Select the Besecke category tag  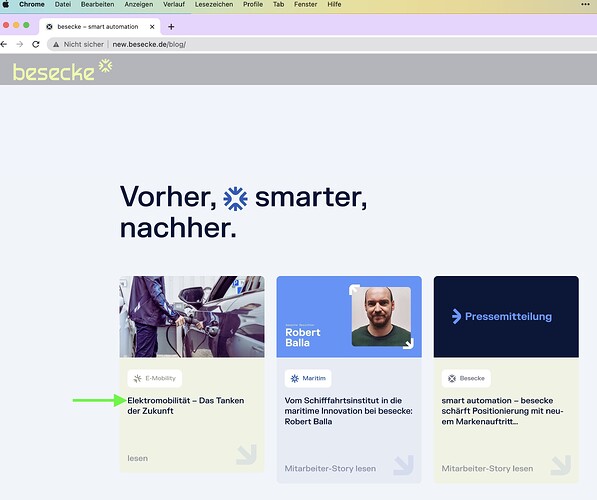pos(466,378)
